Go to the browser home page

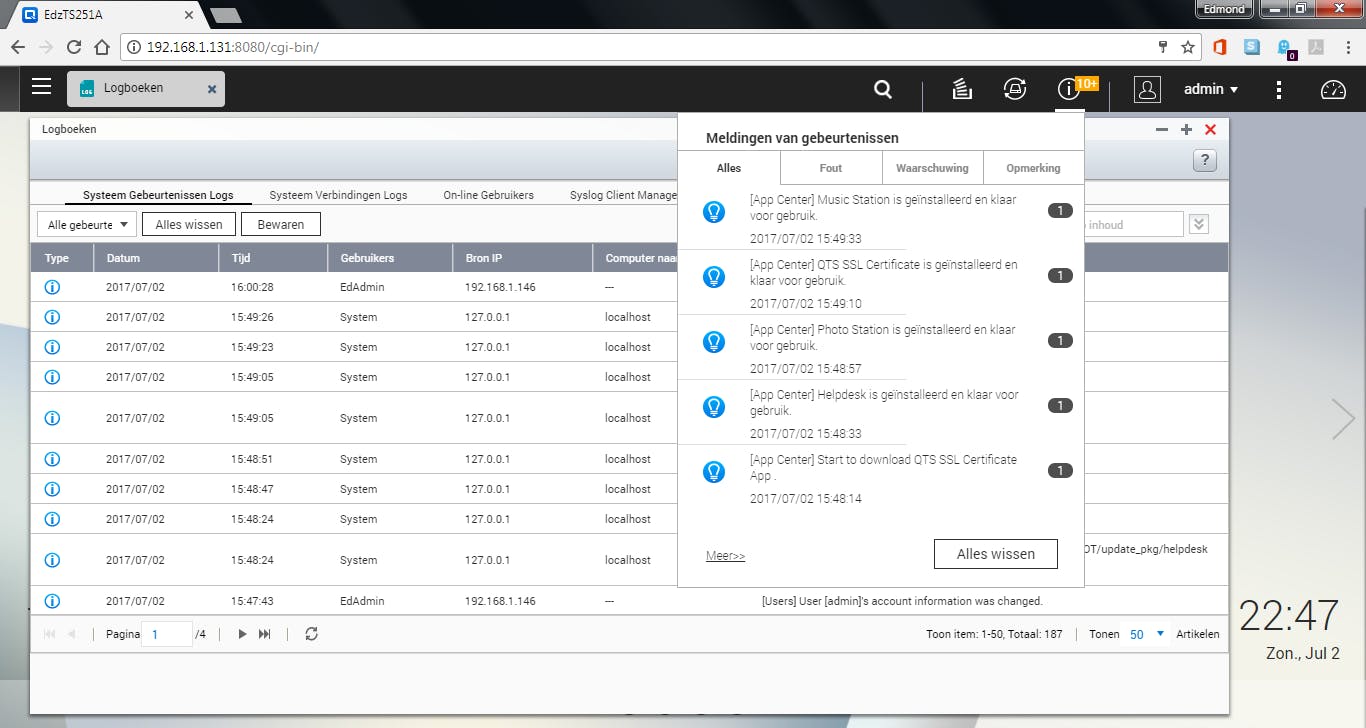pyautogui.click(x=101, y=47)
